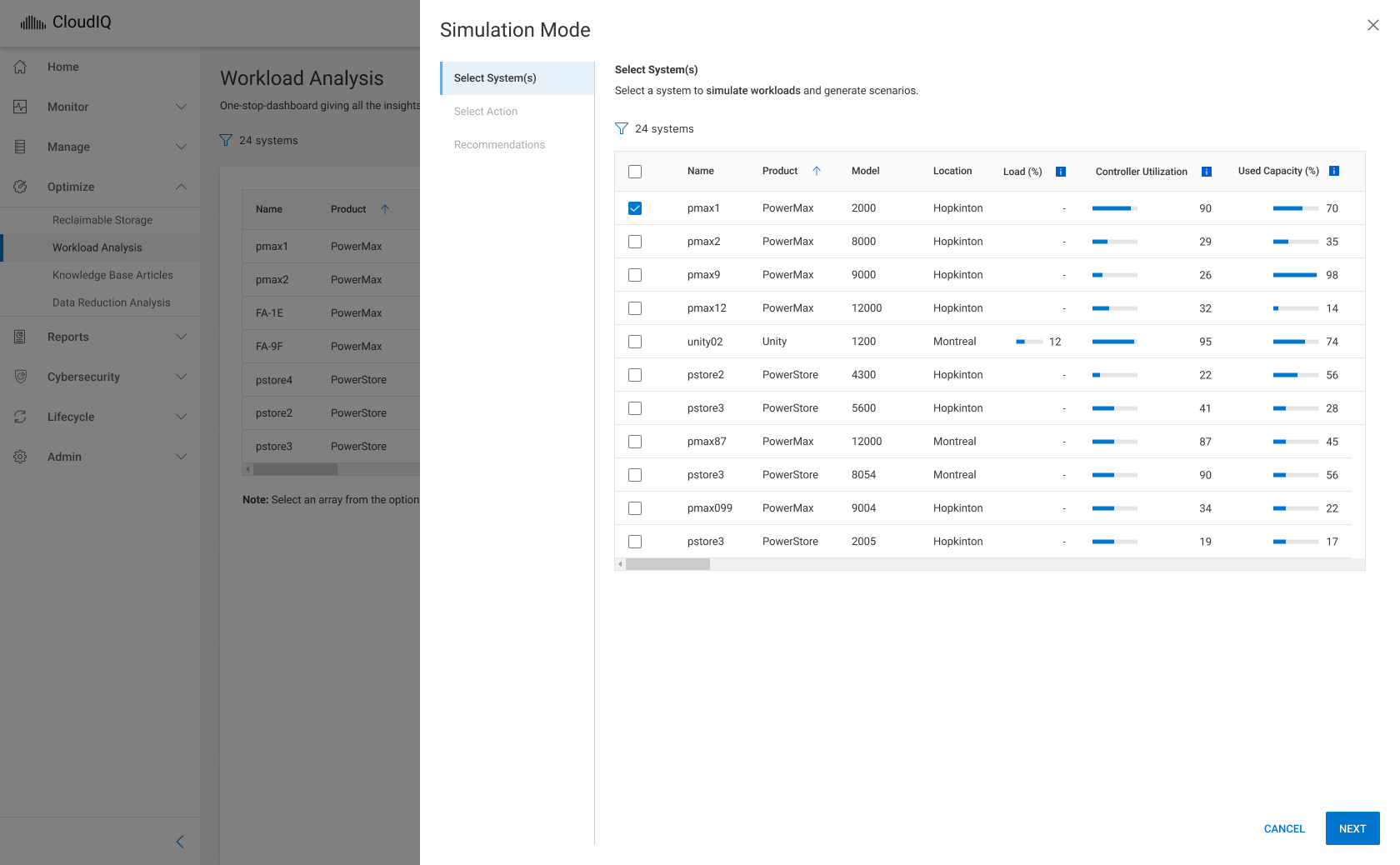Image resolution: width=1400 pixels, height=865 pixels.
Task: Select the pmax87 row name
Action: (707, 442)
